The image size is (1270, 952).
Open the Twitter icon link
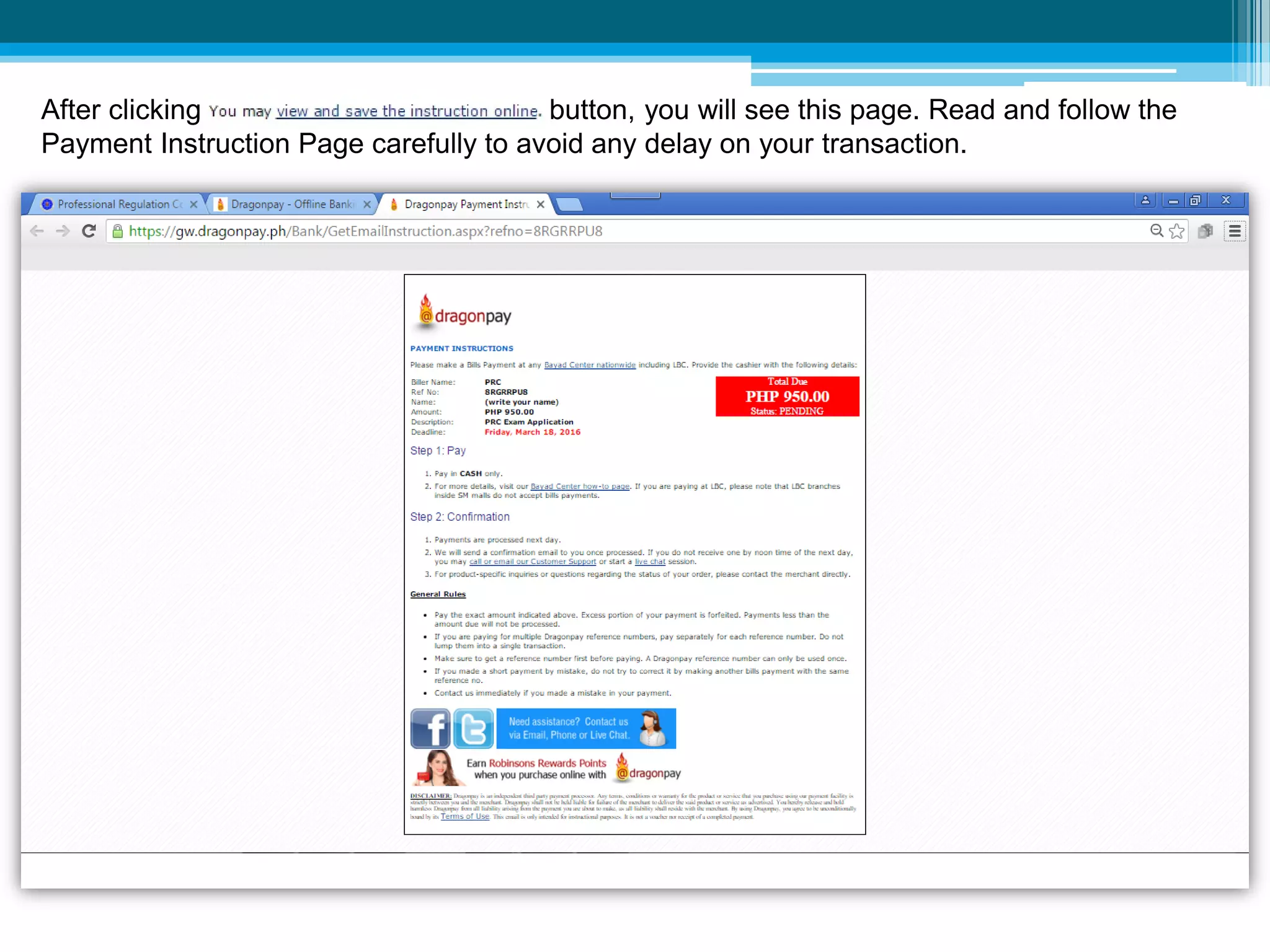(x=473, y=728)
